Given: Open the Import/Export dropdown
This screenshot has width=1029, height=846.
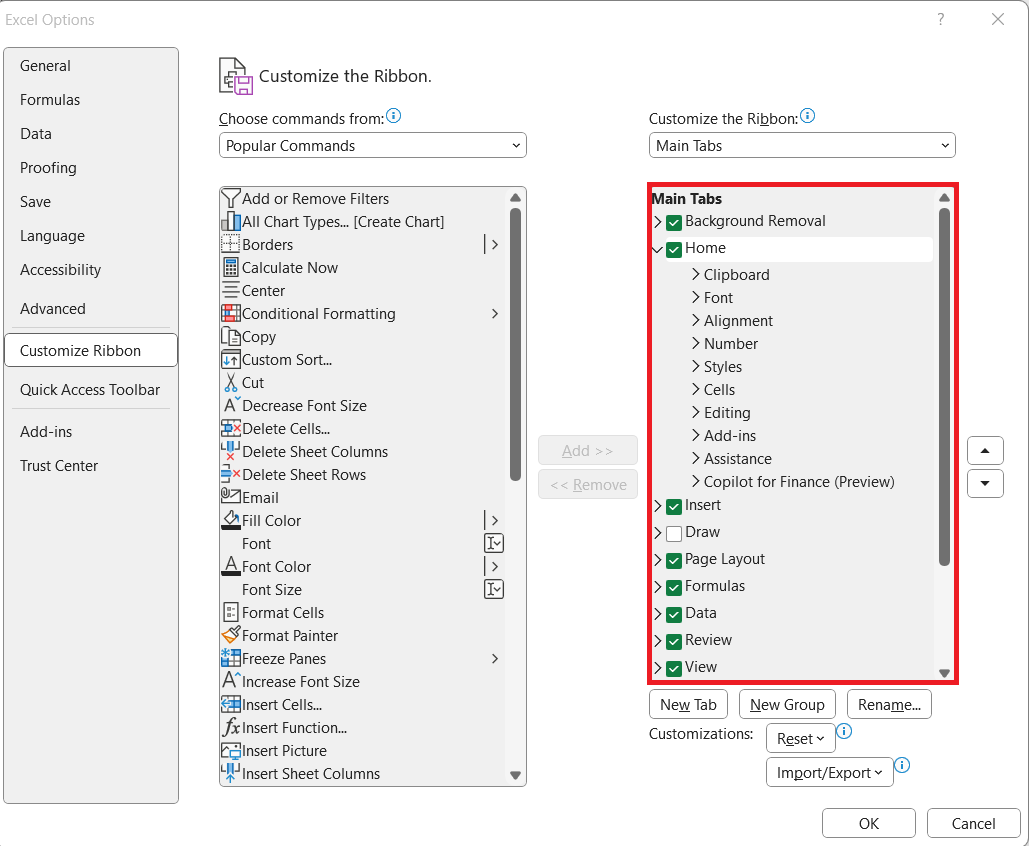Looking at the screenshot, I should [x=830, y=772].
